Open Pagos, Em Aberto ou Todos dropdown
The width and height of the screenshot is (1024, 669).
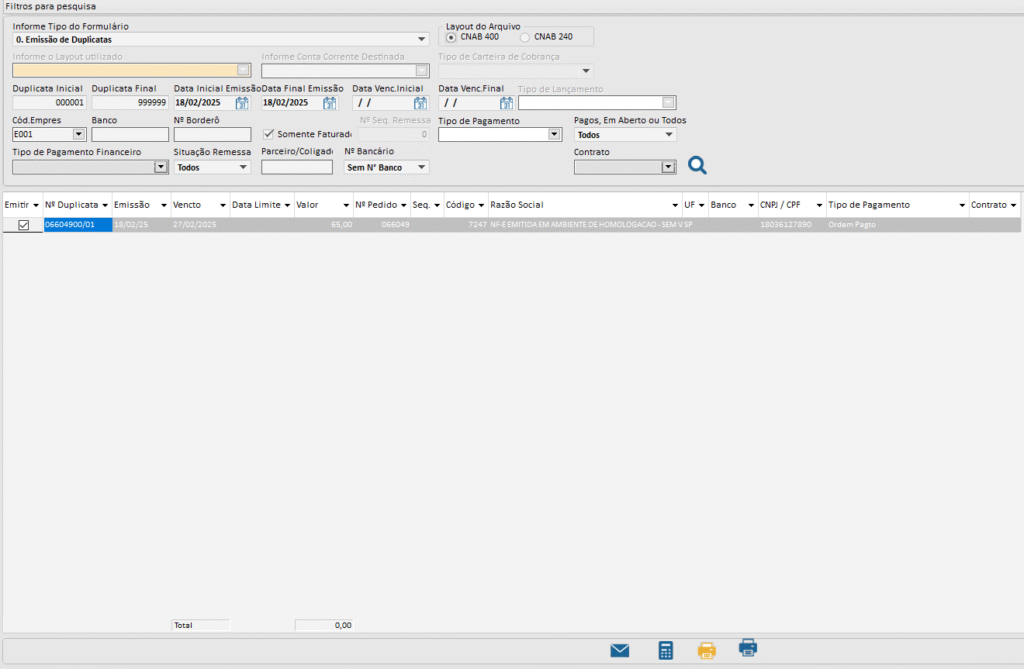669,135
